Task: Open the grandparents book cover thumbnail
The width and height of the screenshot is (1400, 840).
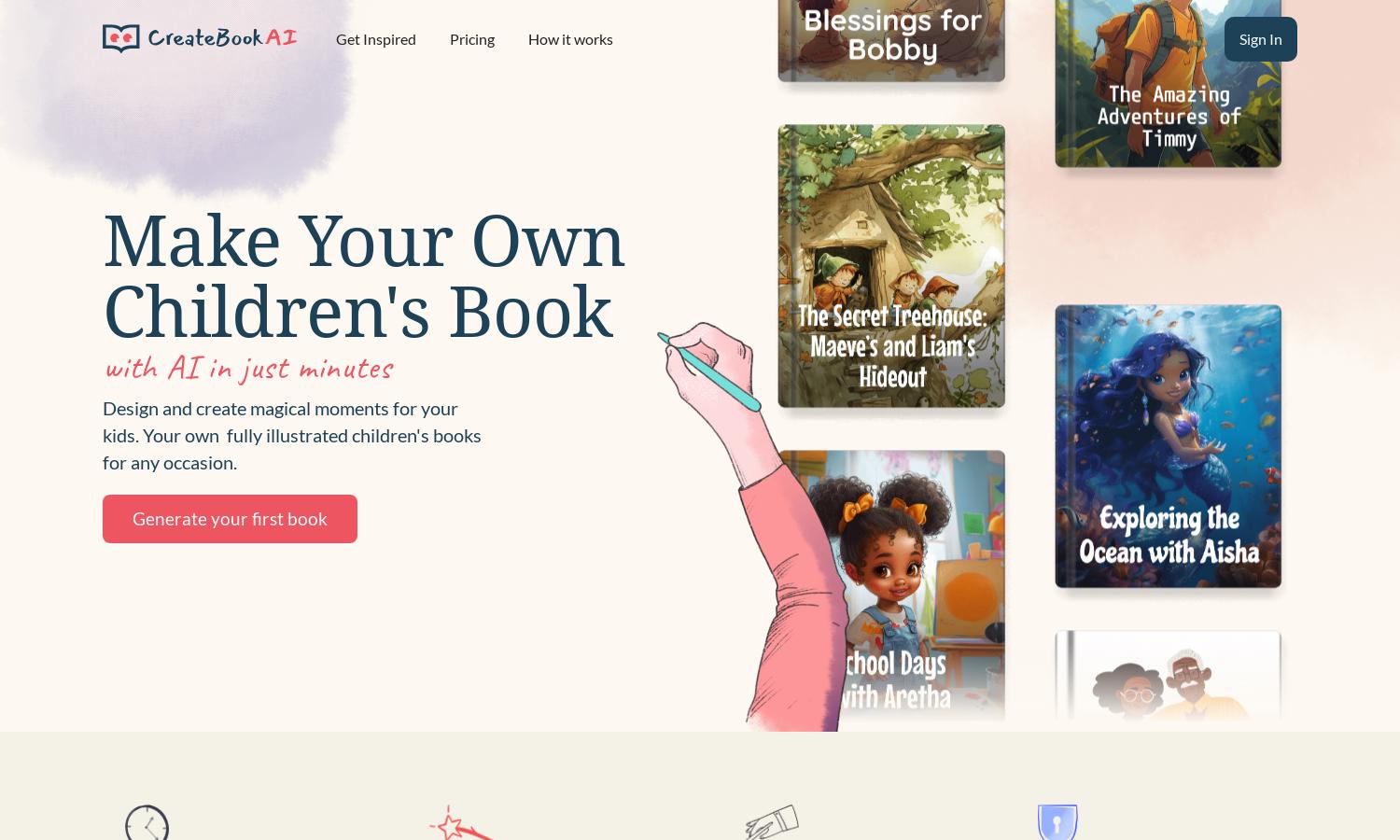Action: click(x=1169, y=676)
